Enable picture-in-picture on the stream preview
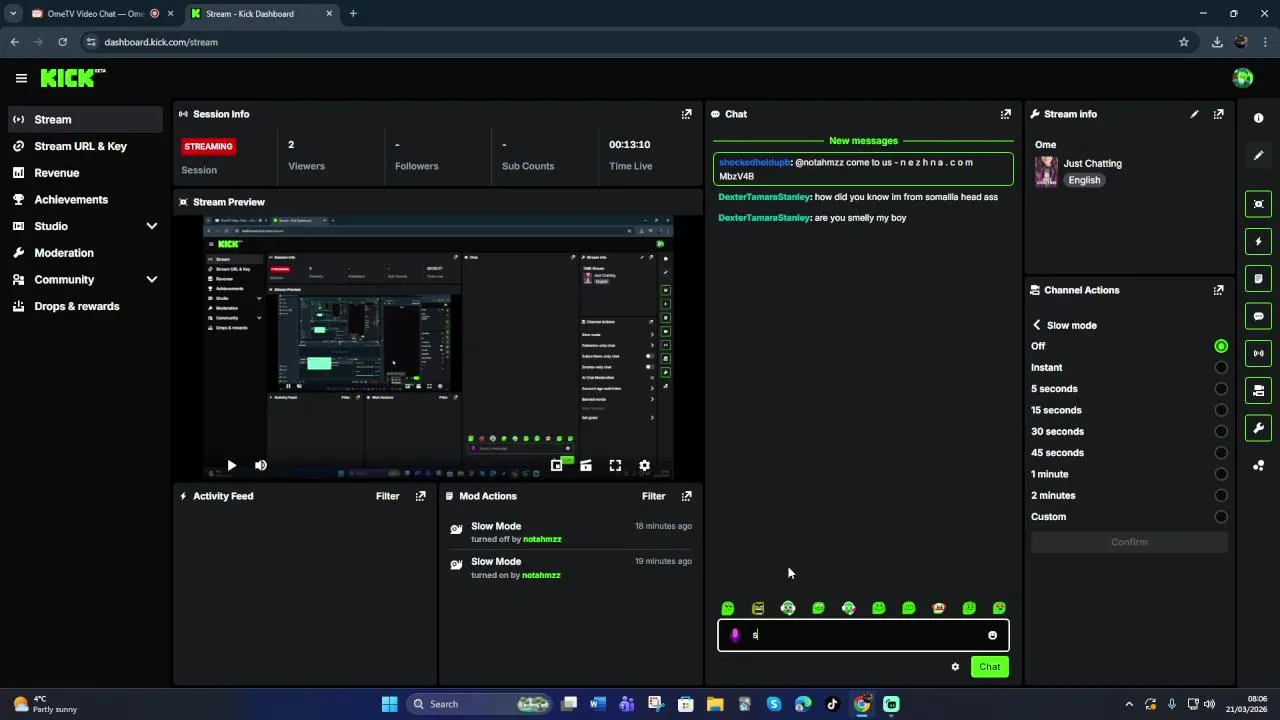The height and width of the screenshot is (720, 1280). point(556,465)
